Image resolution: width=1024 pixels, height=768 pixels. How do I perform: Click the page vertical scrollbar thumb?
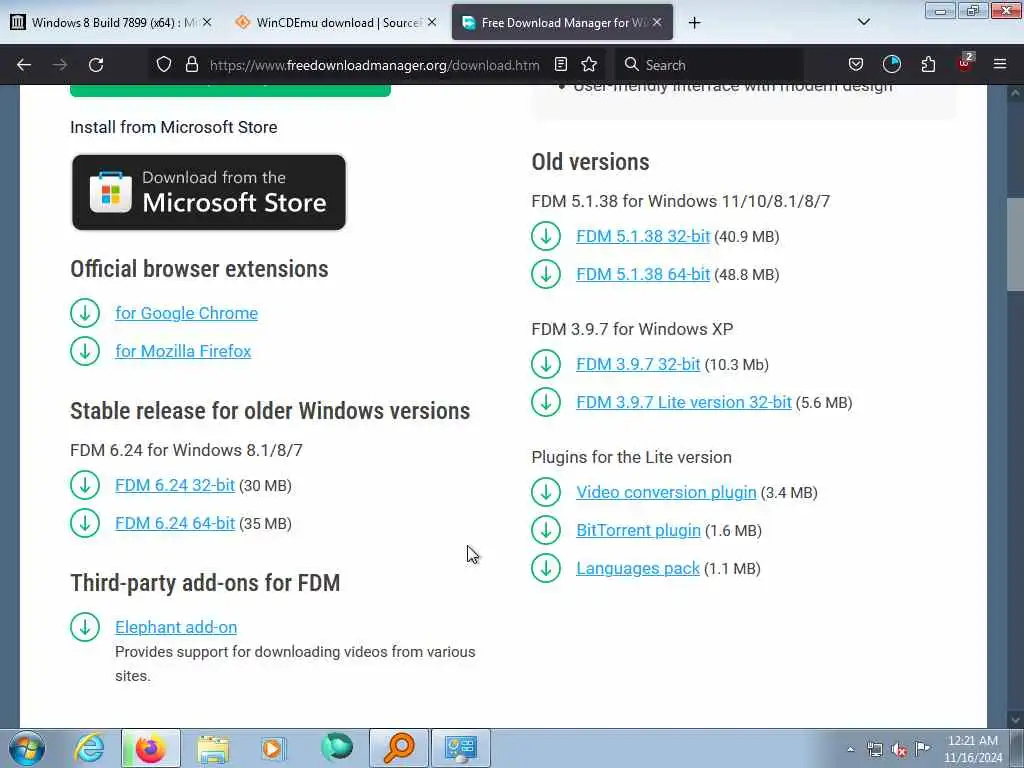pos(1015,244)
